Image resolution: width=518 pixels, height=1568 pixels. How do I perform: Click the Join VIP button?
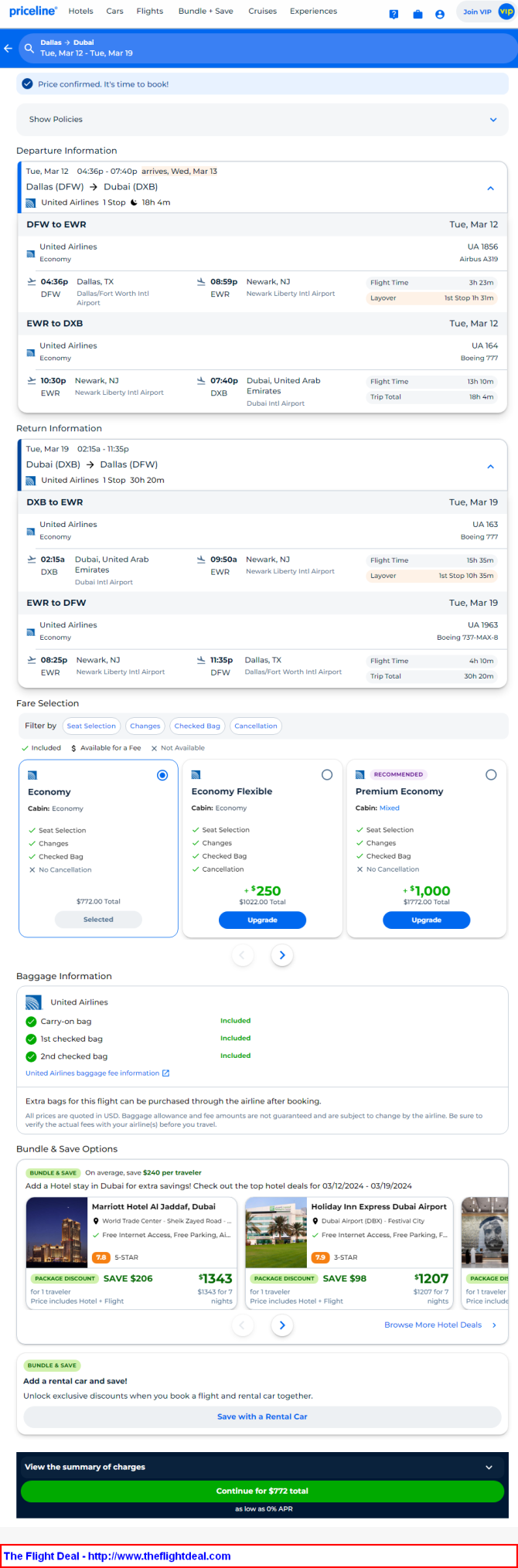click(x=477, y=12)
